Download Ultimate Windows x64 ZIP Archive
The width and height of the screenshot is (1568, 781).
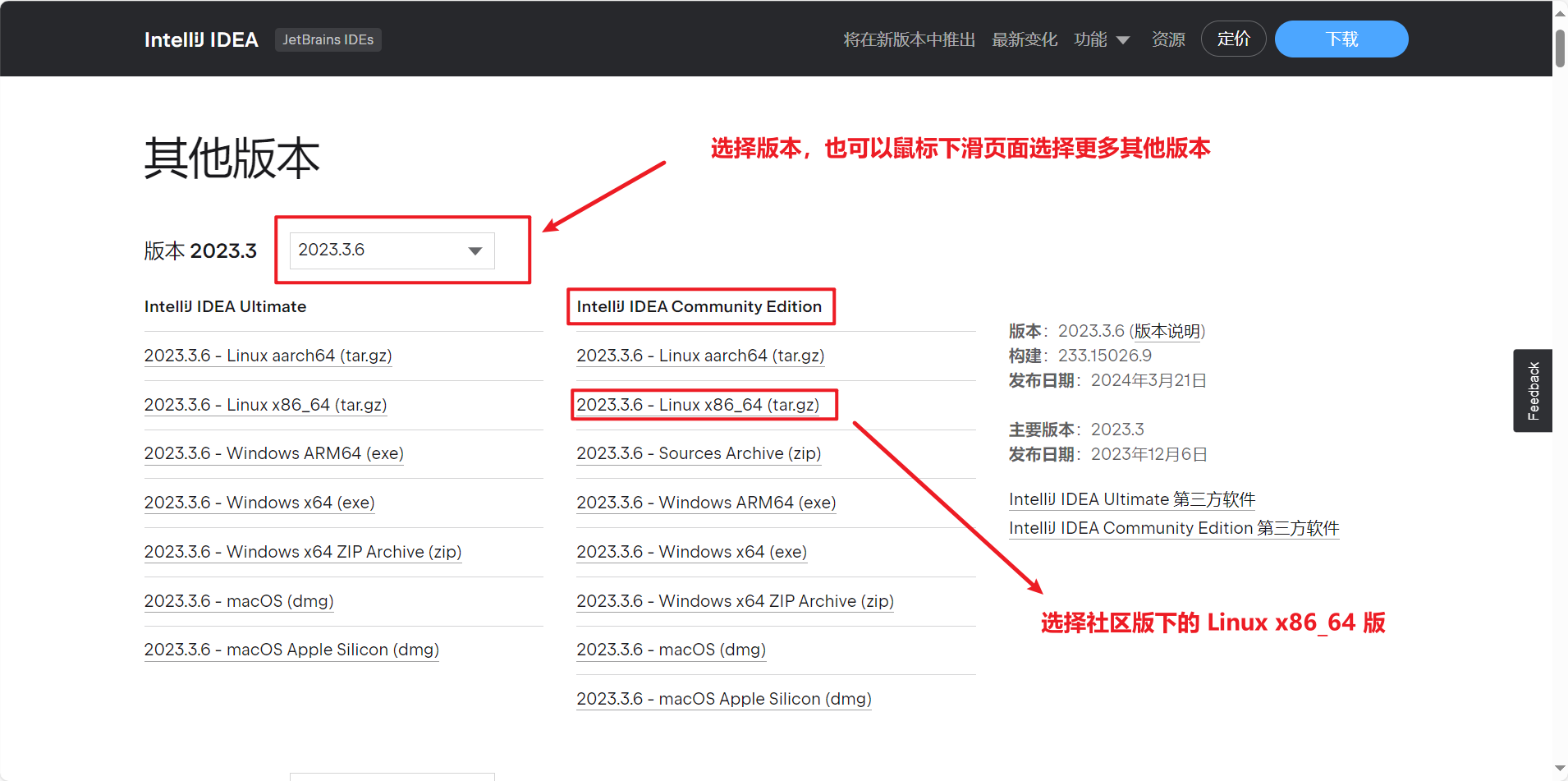coord(303,552)
